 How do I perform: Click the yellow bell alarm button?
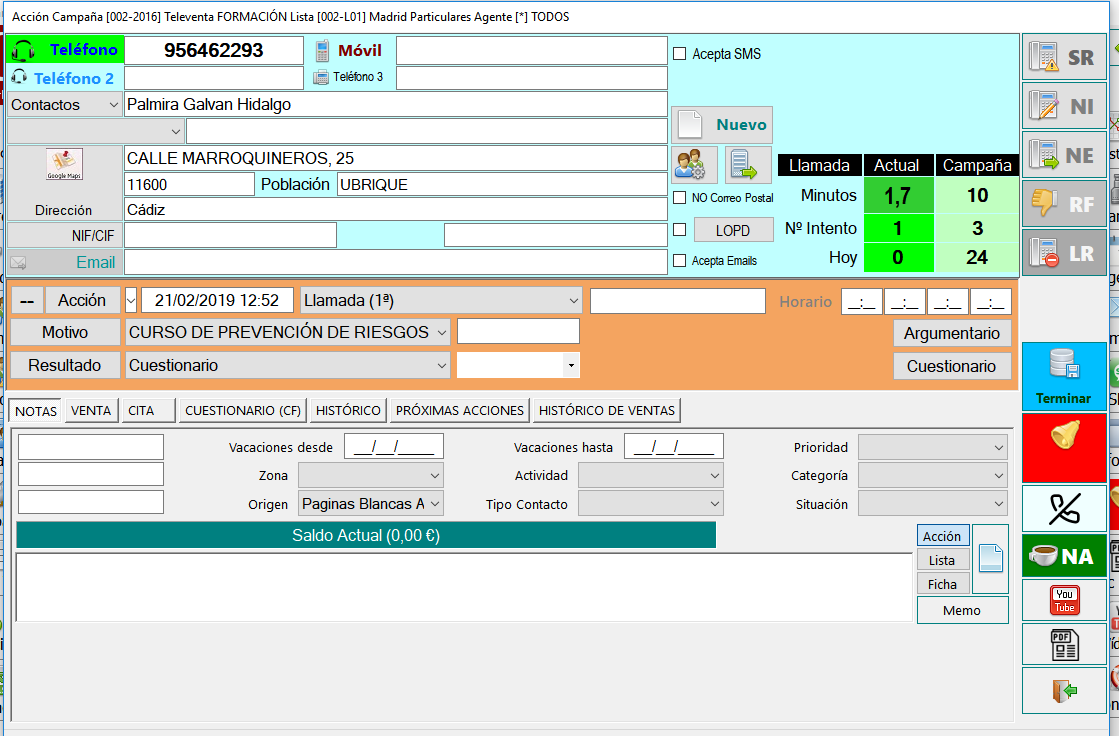coord(1063,448)
